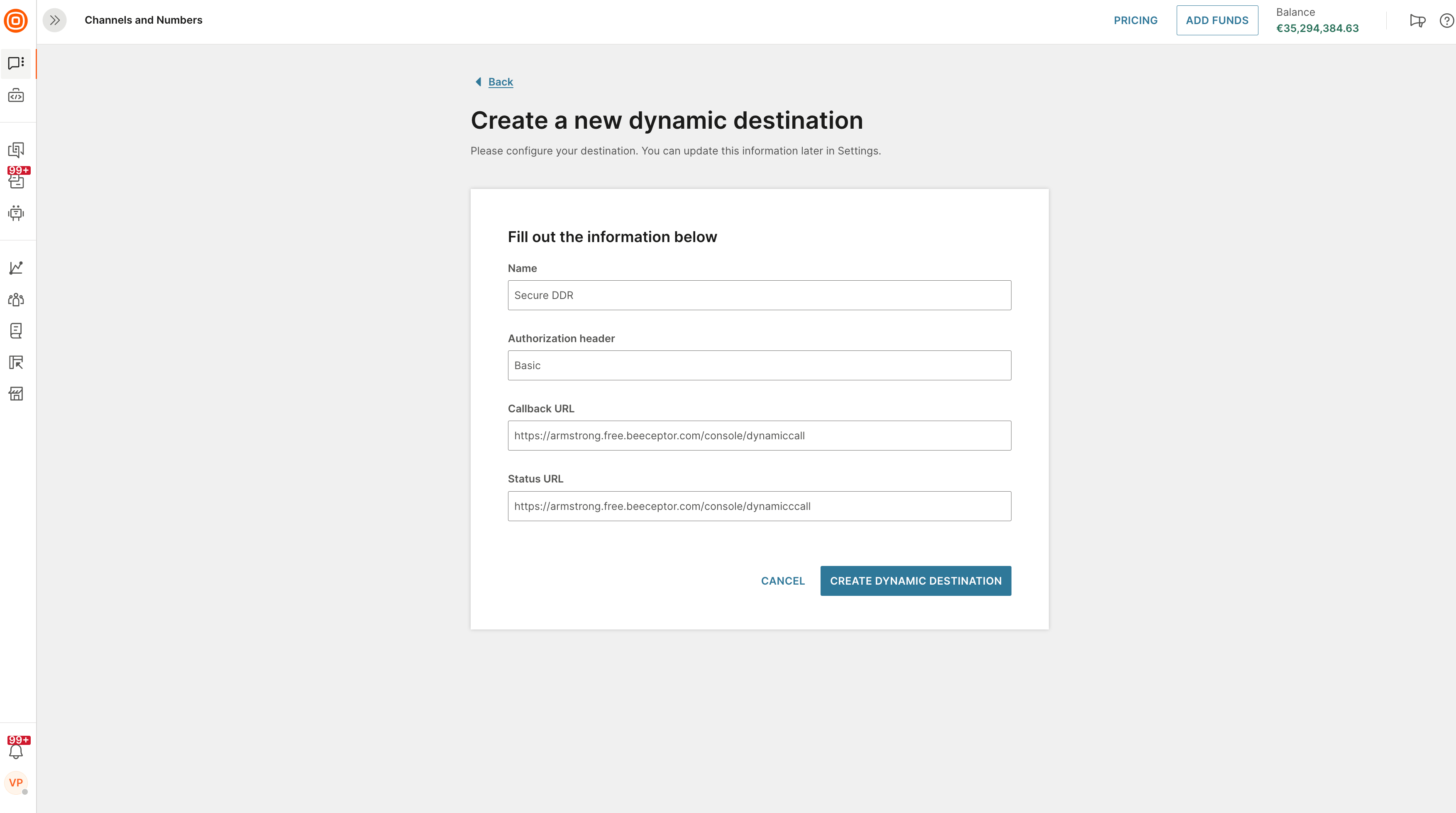The image size is (1456, 813).
Task: Open the VP user avatar menu
Action: pyautogui.click(x=16, y=782)
